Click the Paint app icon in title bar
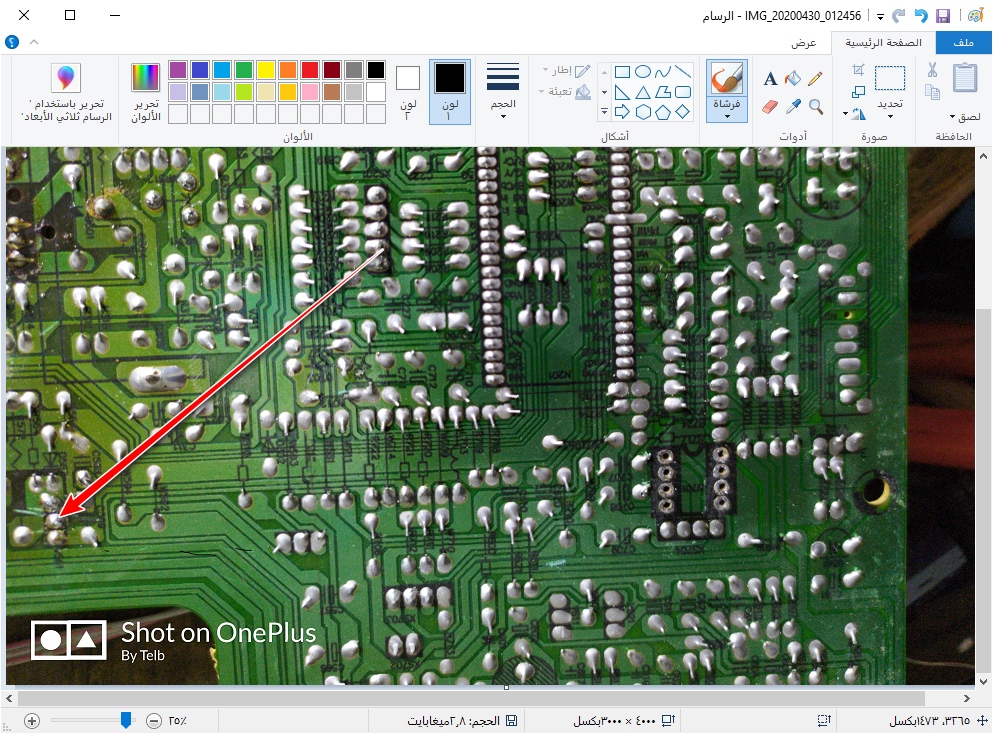Screen dimensions: 993x734 (976, 16)
